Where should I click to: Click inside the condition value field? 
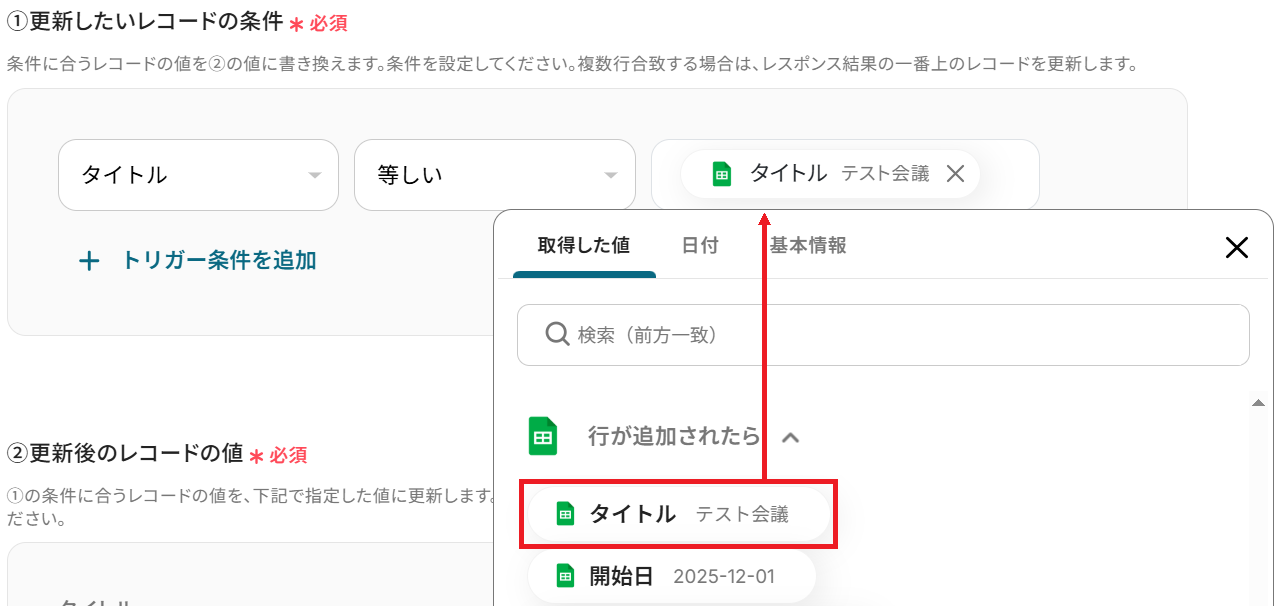coord(845,175)
